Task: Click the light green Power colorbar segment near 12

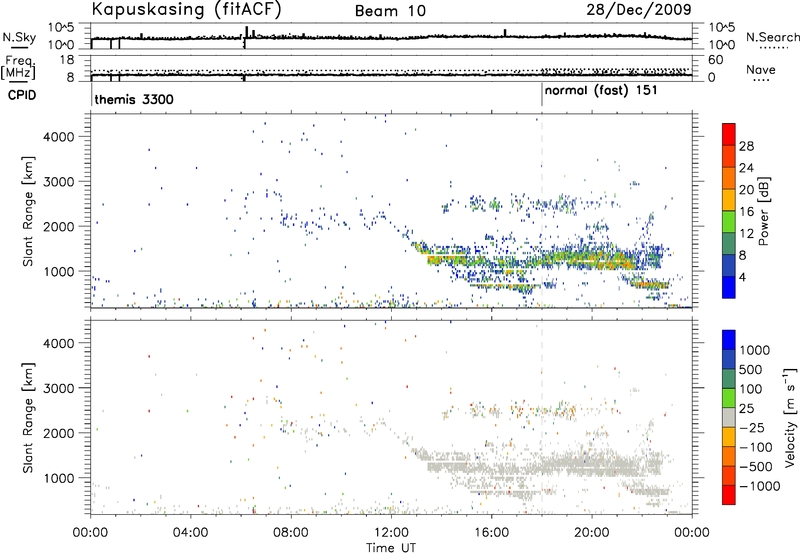Action: 729,221
